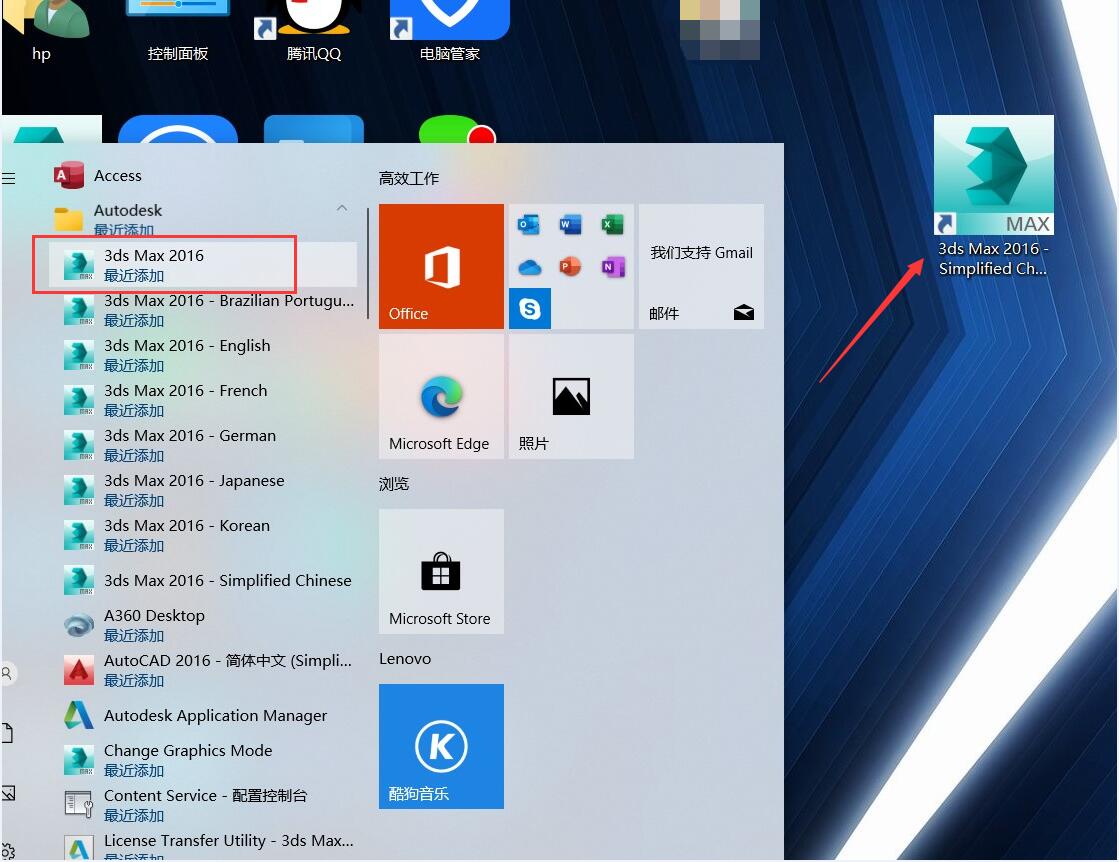
Task: Open 腾讯QQ desktop shortcut
Action: click(314, 30)
